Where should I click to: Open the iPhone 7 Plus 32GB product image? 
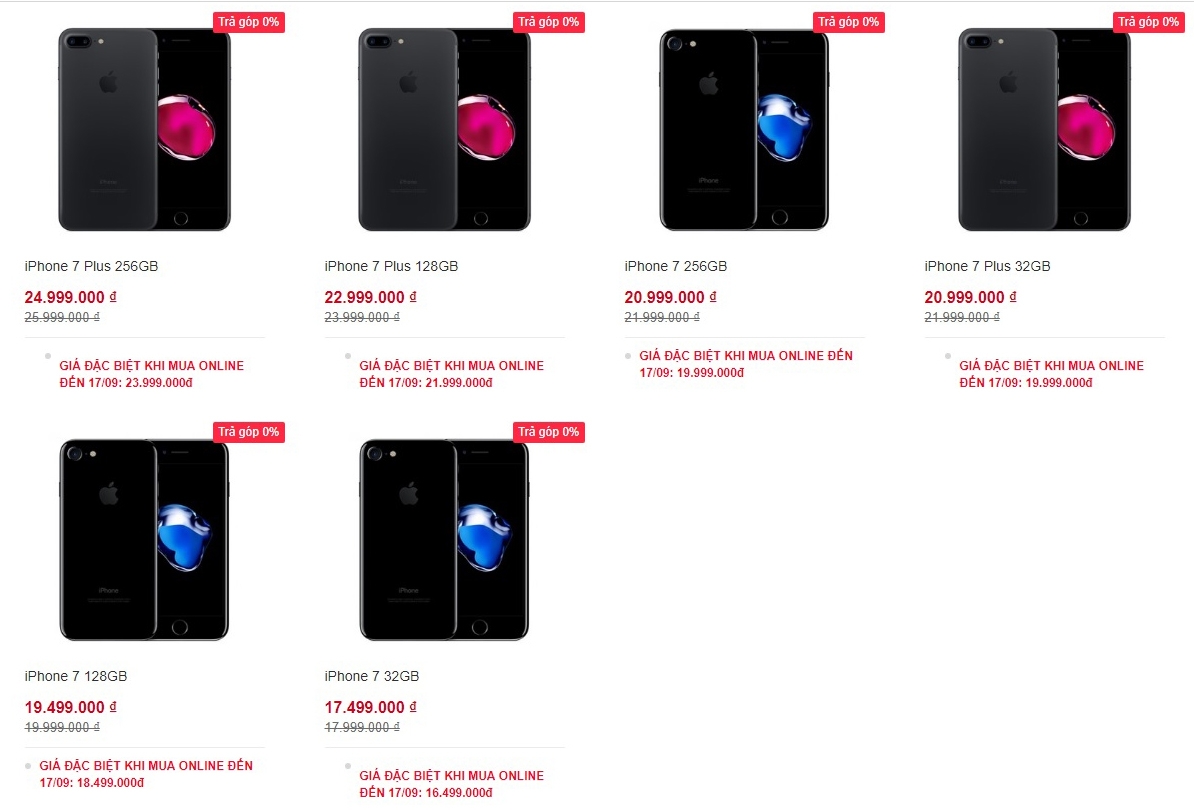(x=1045, y=129)
